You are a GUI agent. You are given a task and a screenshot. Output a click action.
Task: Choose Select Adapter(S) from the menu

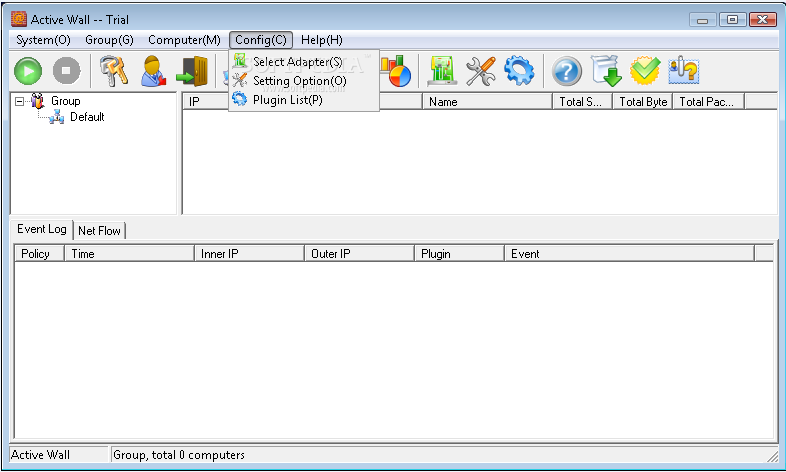(x=303, y=62)
